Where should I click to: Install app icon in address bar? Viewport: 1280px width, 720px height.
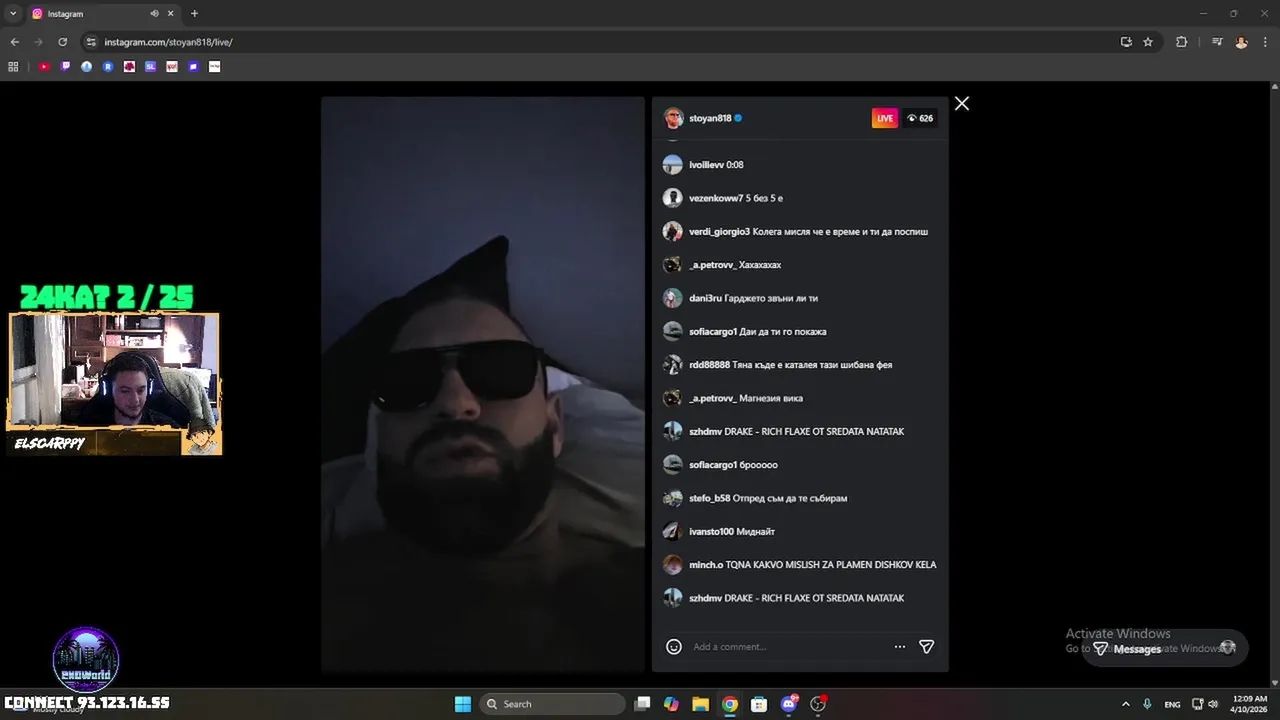[x=1126, y=42]
